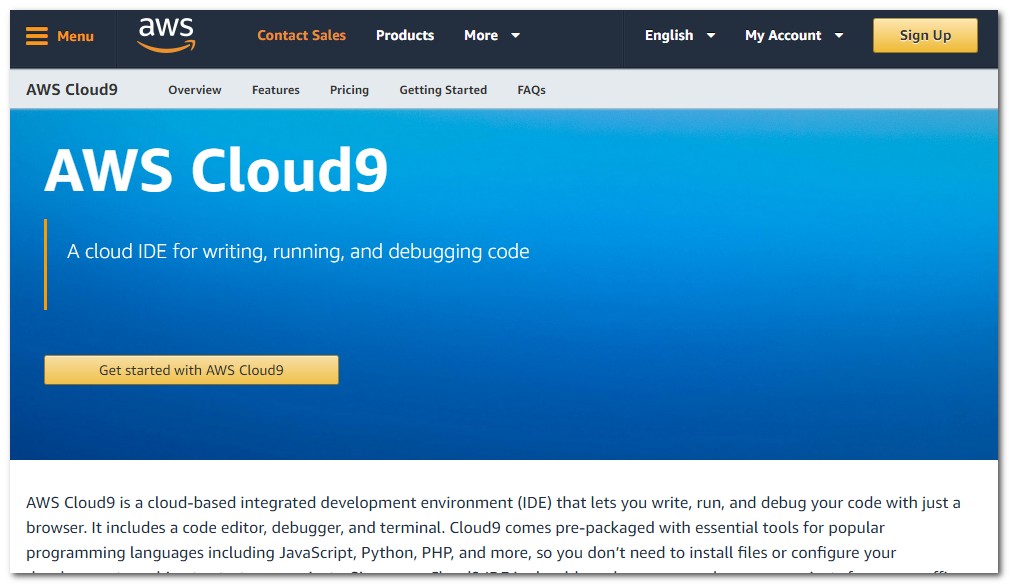Click the paragraph starting 'AWS Cloud9 is a cloud-based'
Viewport: 1009px width, 584px height.
[x=494, y=533]
